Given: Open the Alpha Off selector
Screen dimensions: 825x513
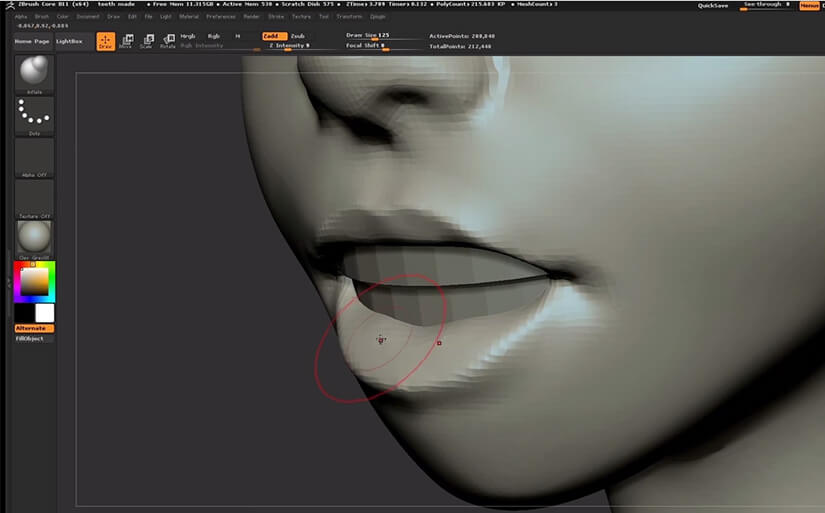Looking at the screenshot, I should (34, 157).
